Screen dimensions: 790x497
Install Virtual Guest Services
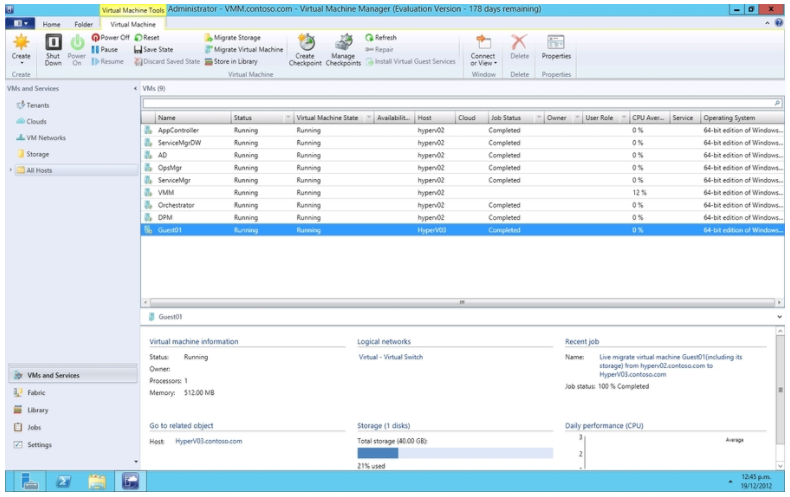(x=411, y=61)
